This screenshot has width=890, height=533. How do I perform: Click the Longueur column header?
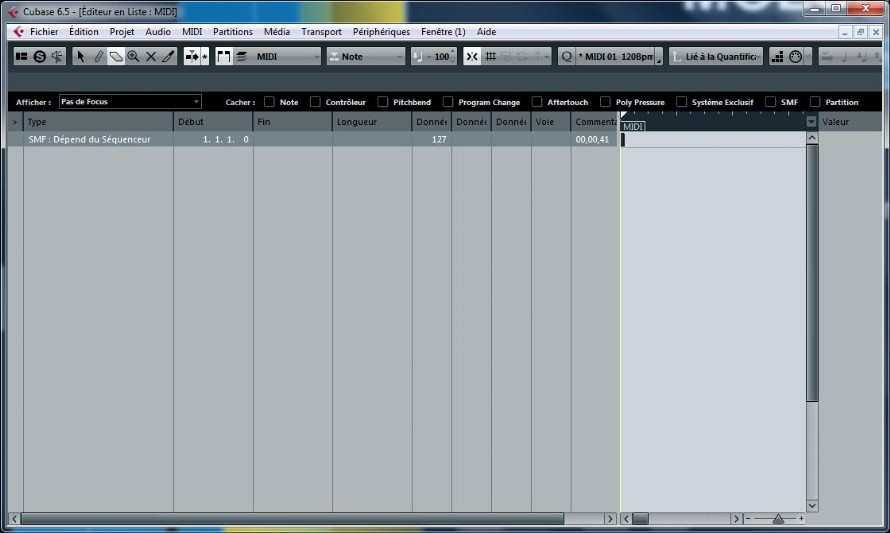(x=372, y=121)
